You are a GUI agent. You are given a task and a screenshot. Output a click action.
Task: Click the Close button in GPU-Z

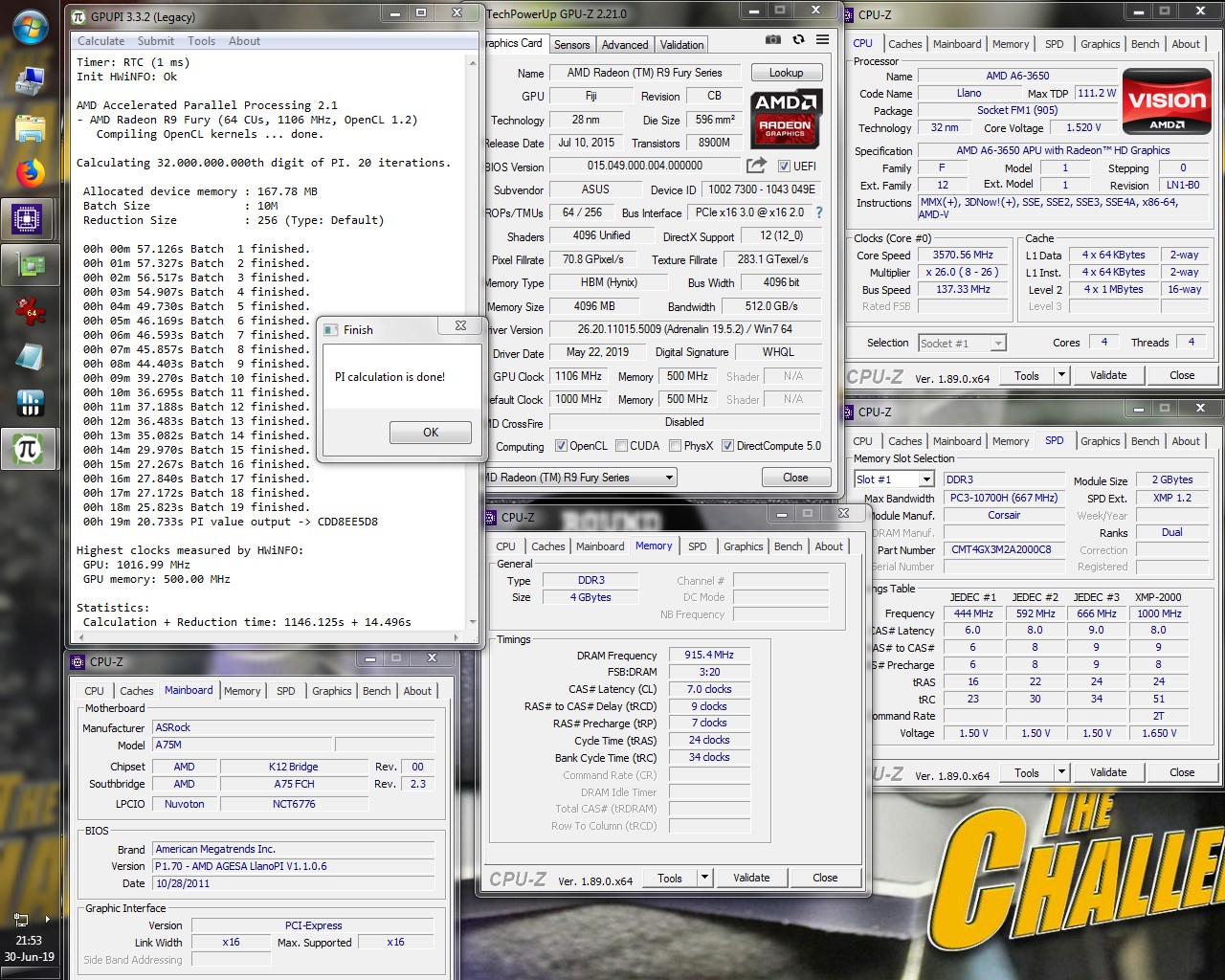click(795, 478)
